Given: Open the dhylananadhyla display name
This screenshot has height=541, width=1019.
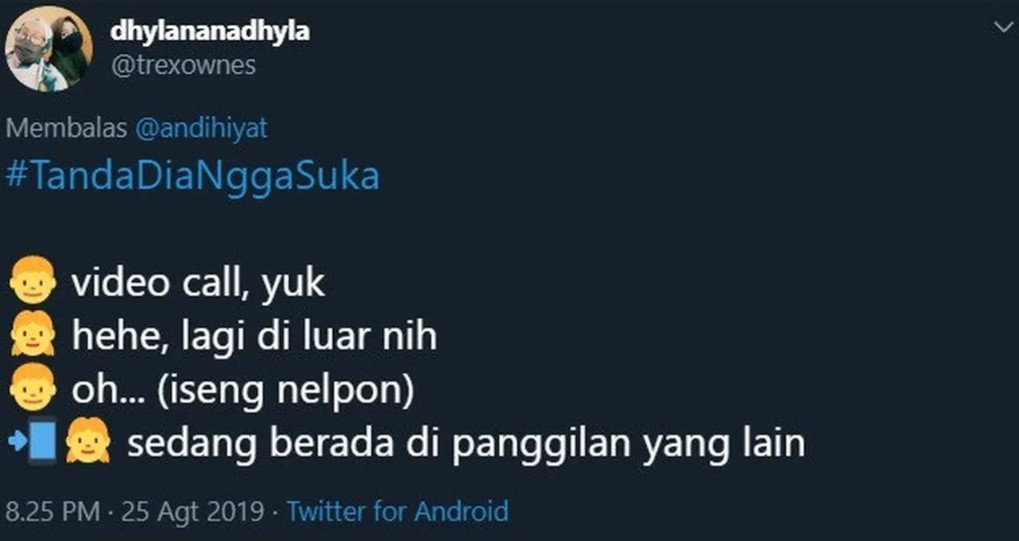Looking at the screenshot, I should click(x=209, y=31).
